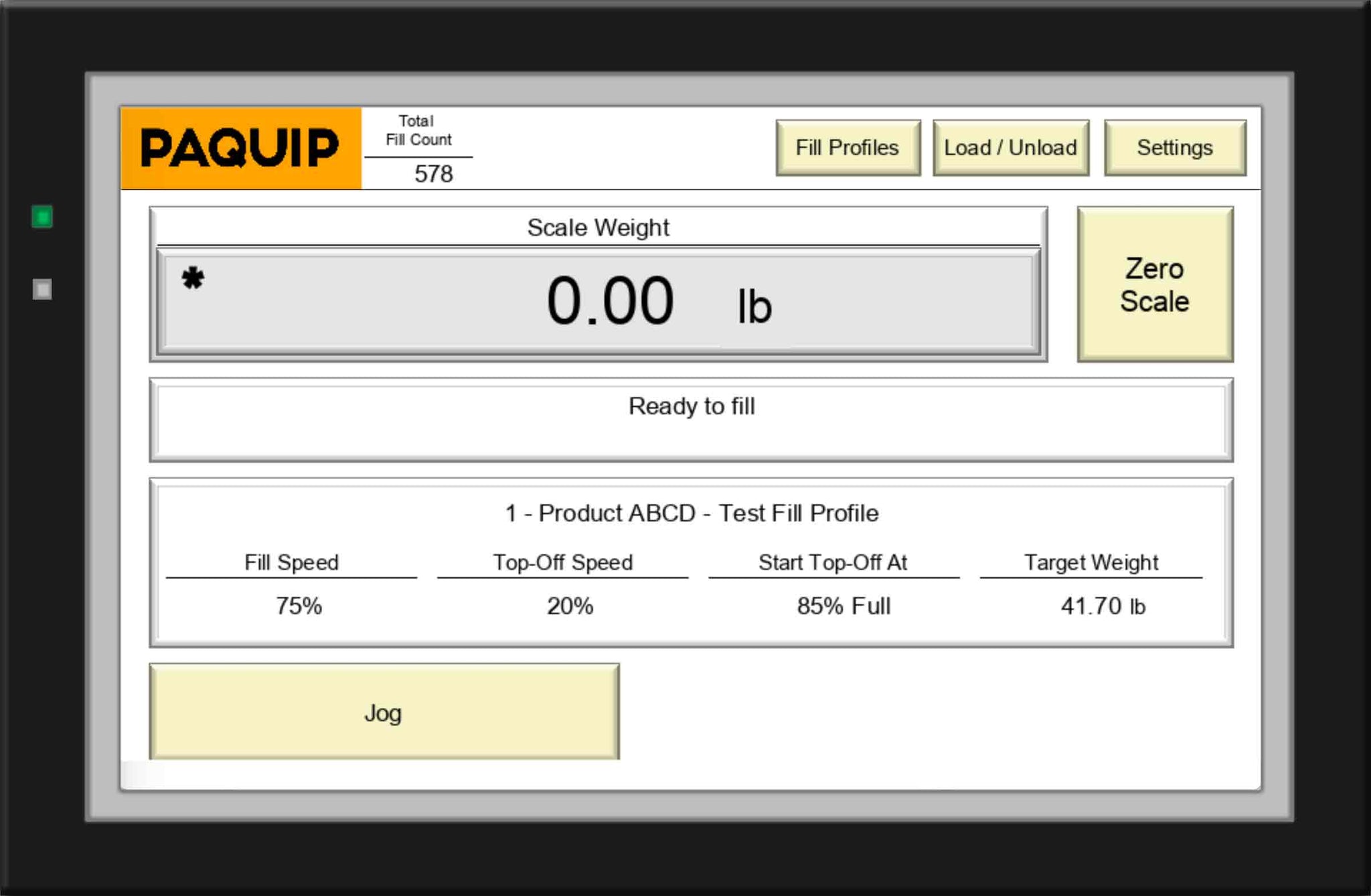Click the Top-Off Speed 20% value
1371x896 pixels.
click(570, 606)
